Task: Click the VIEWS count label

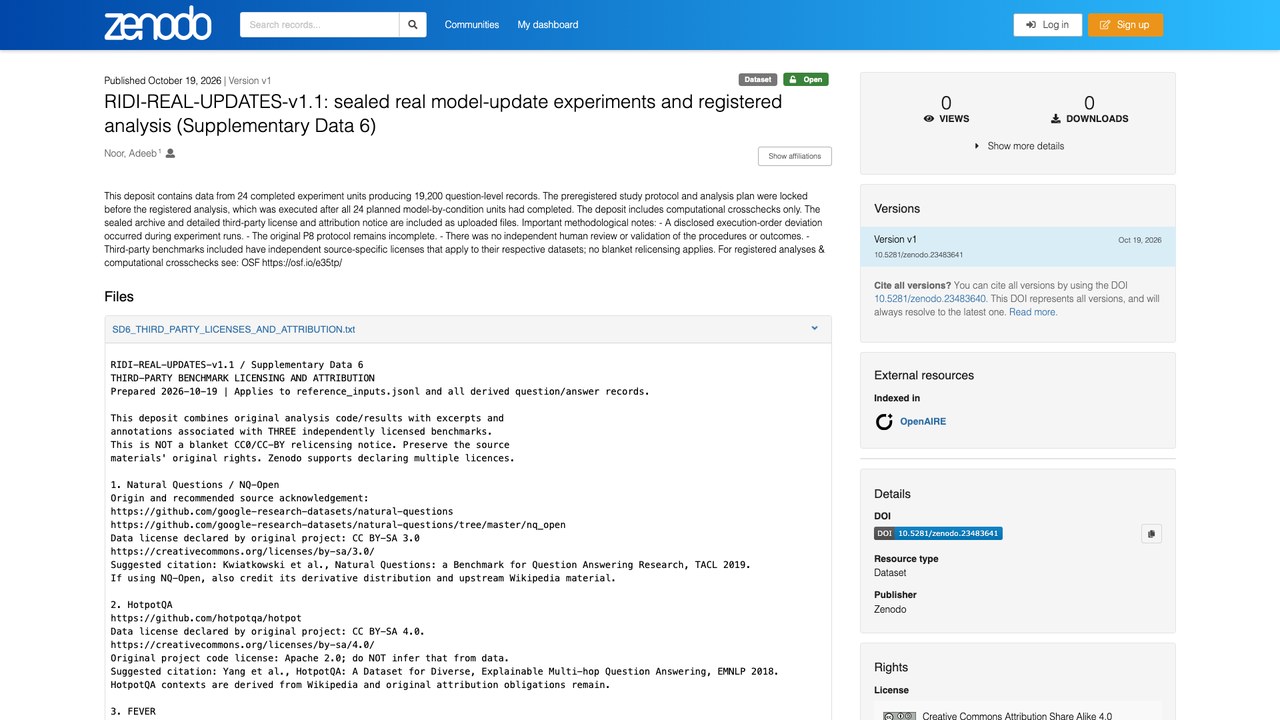Action: click(946, 119)
